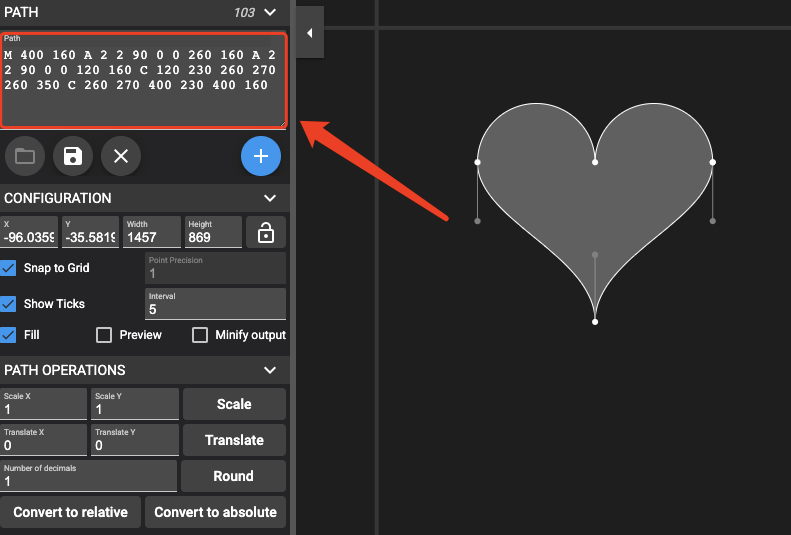Click the blue plus add button
The width and height of the screenshot is (791, 535).
261,156
